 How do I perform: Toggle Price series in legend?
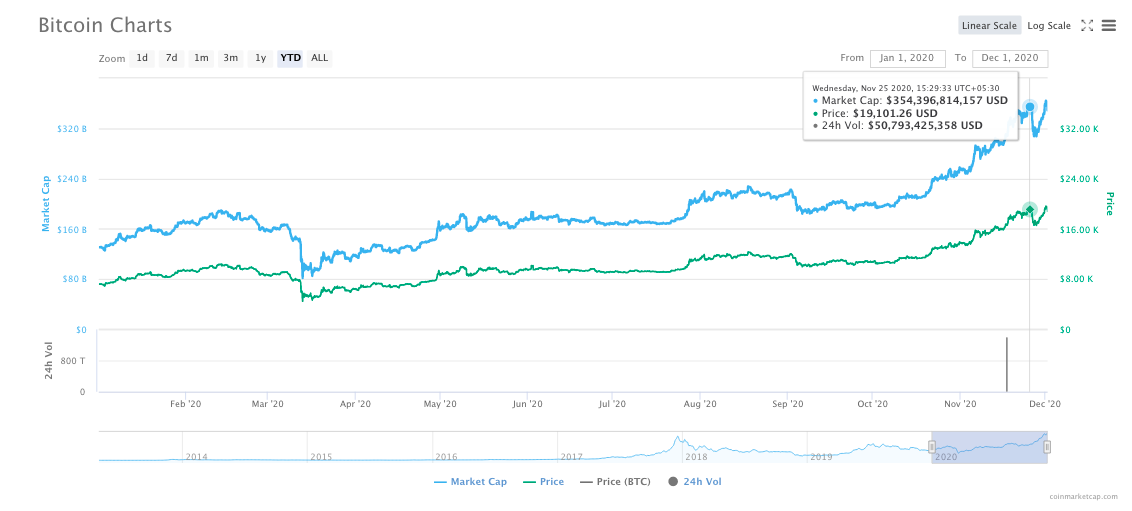[543, 481]
